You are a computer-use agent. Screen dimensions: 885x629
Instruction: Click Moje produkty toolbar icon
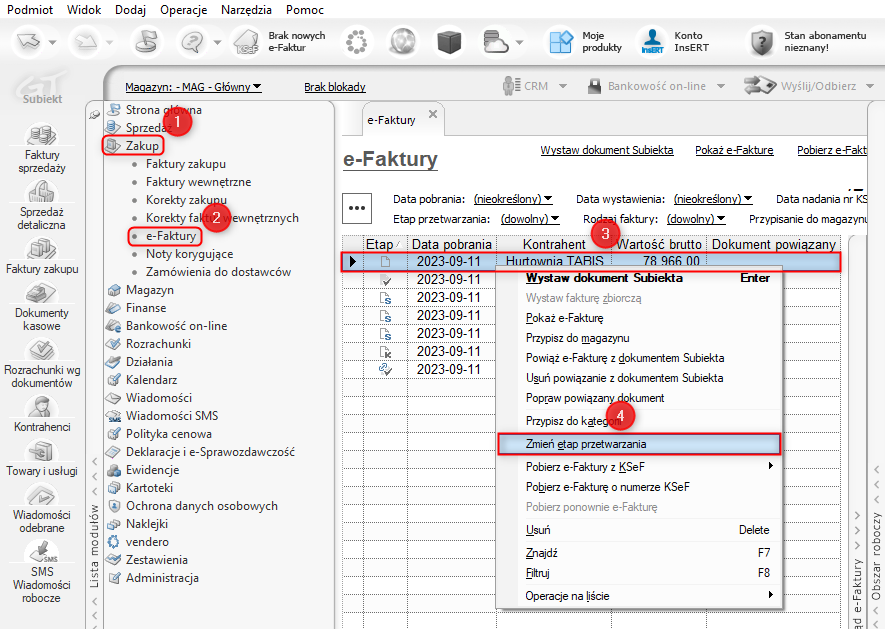560,42
